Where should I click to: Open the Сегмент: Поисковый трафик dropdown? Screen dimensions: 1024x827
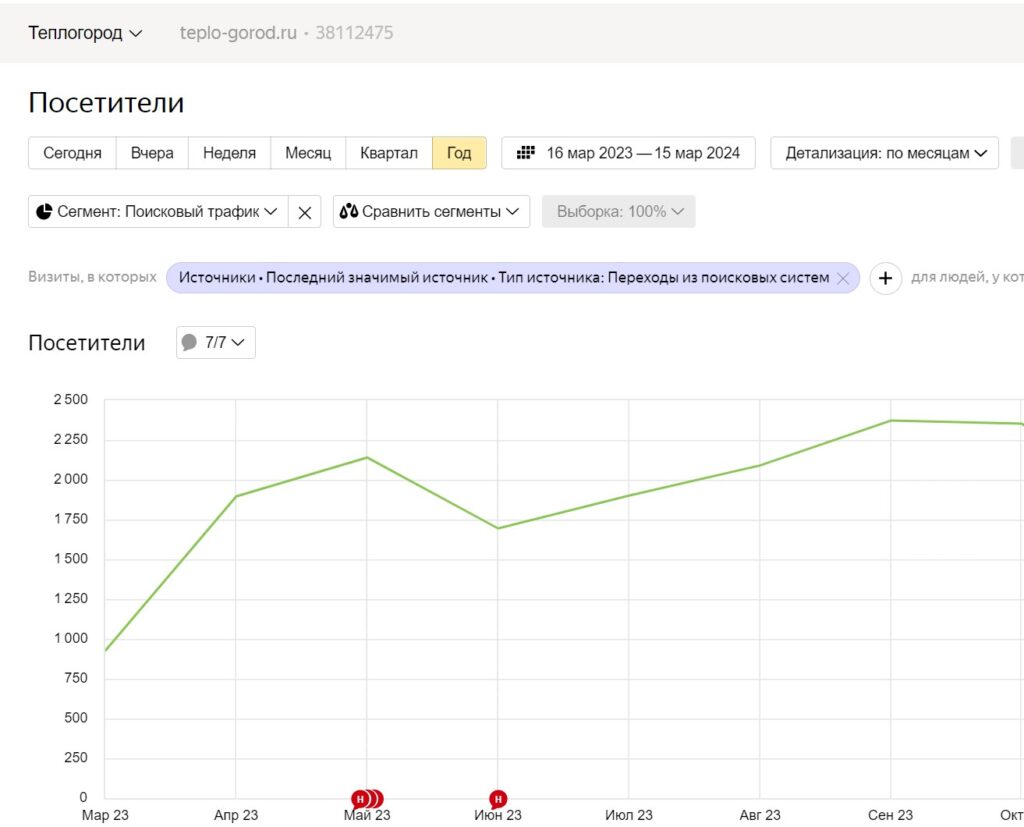point(158,212)
